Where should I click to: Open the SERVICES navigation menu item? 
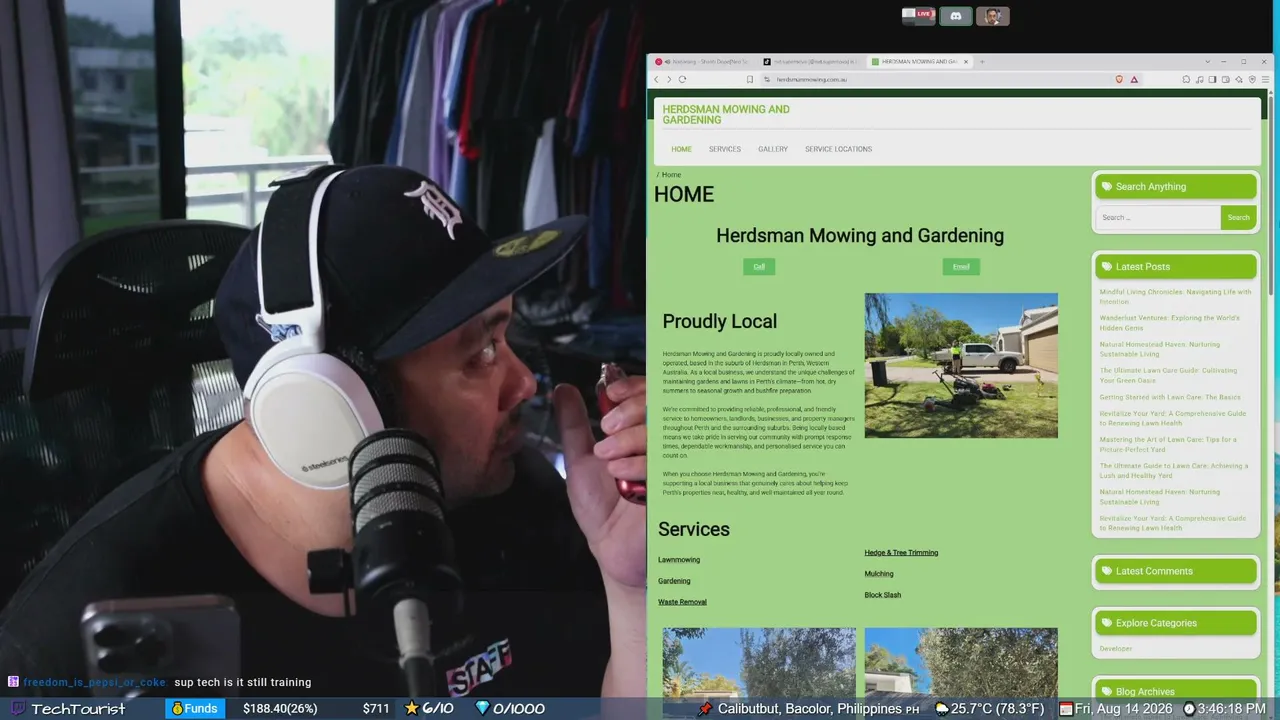pyautogui.click(x=725, y=149)
